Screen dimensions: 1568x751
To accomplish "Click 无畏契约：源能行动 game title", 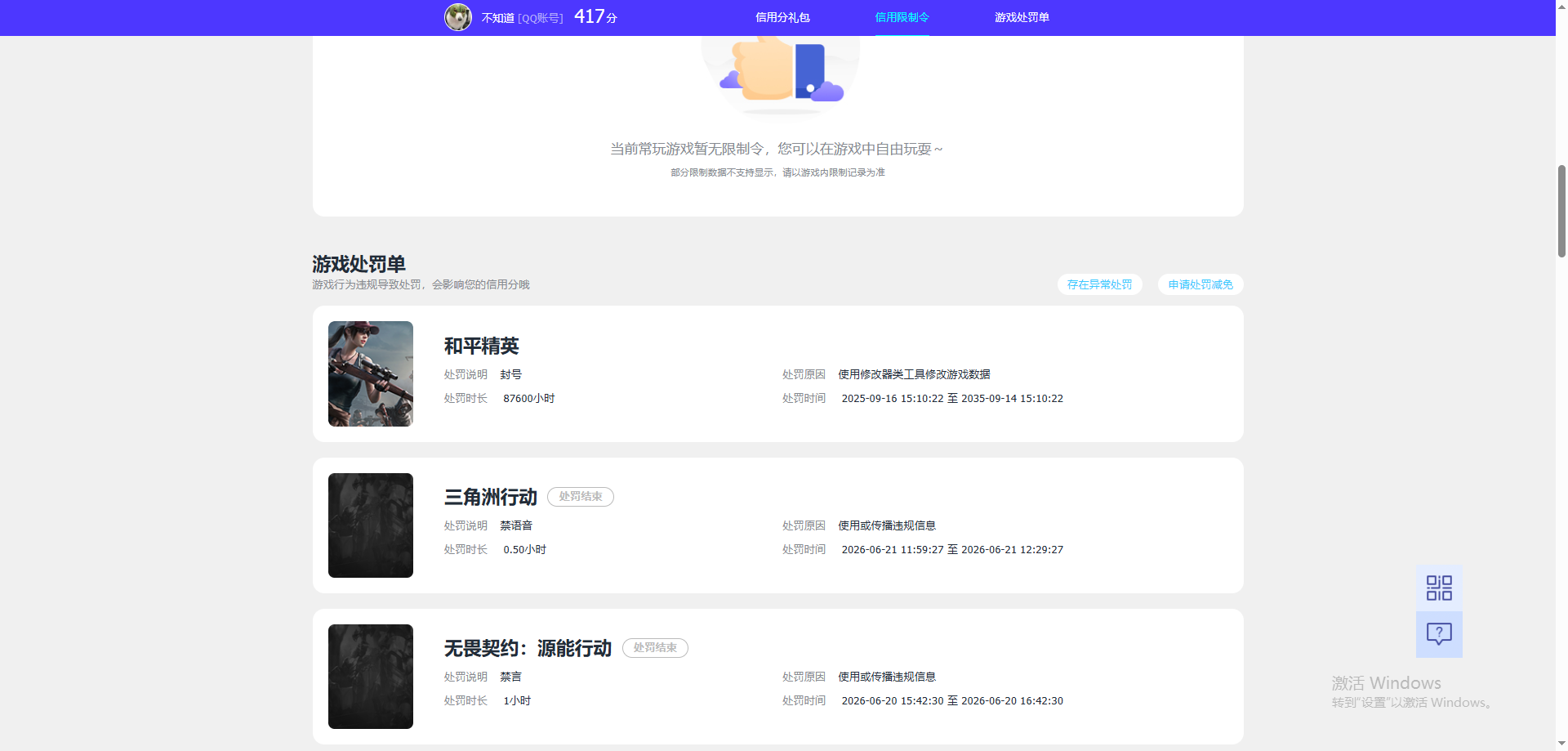I will click(528, 648).
